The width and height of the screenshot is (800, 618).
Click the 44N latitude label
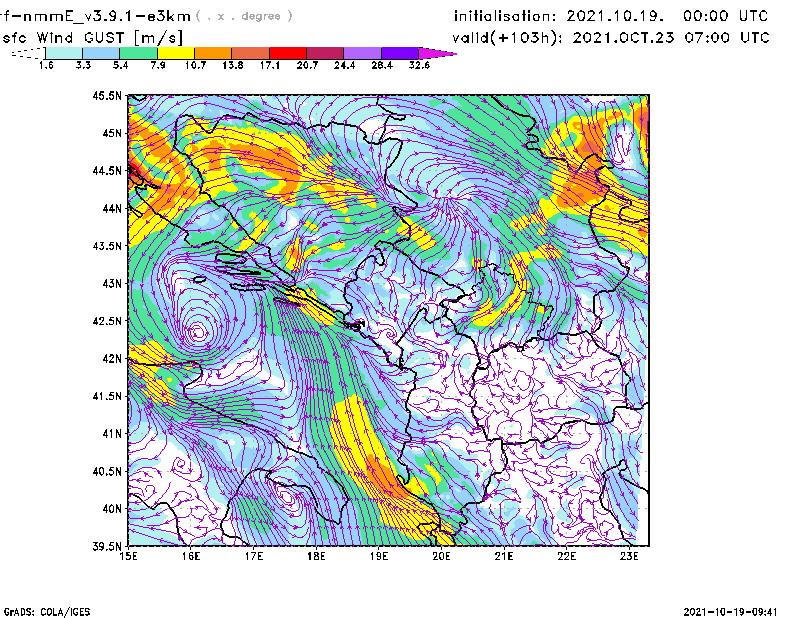point(112,208)
